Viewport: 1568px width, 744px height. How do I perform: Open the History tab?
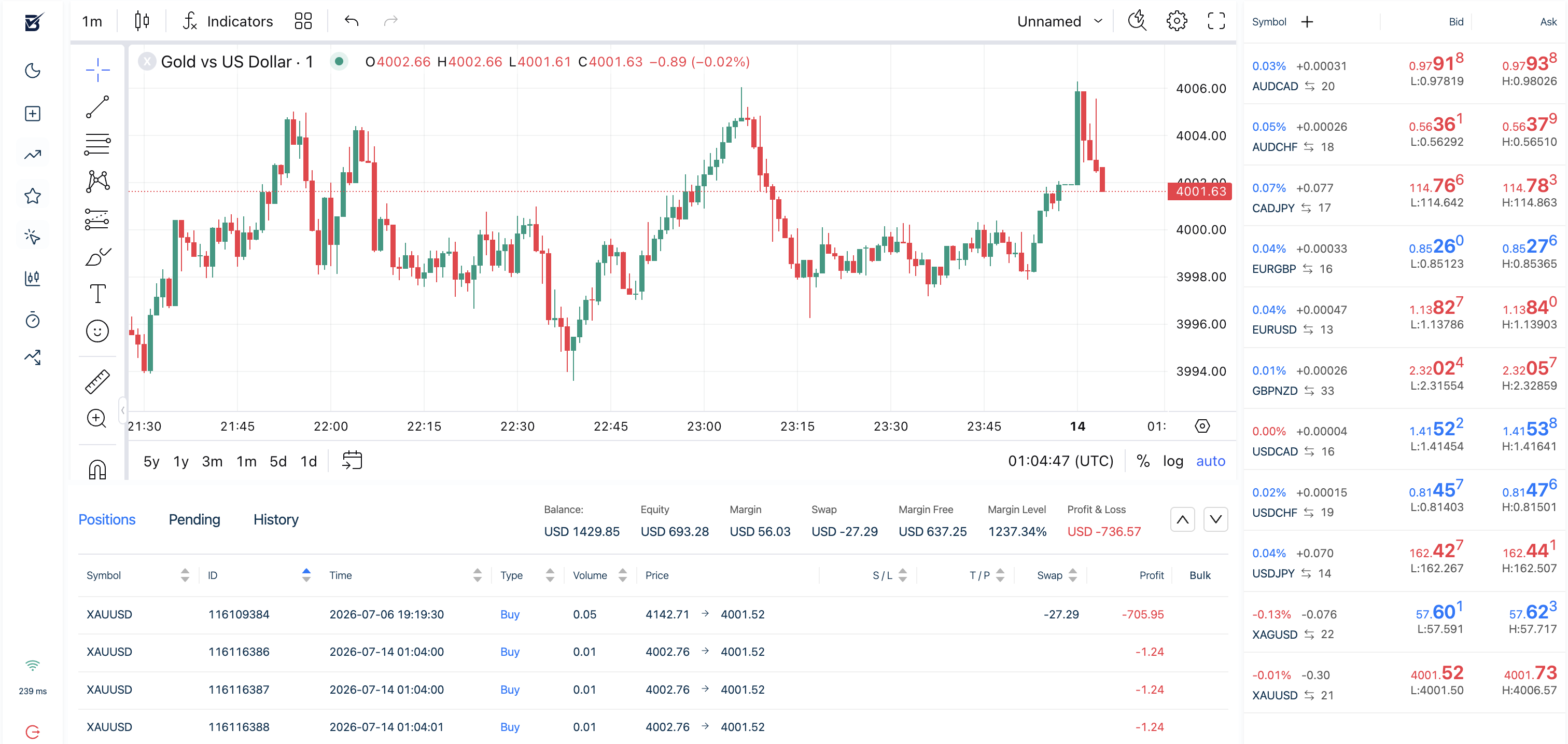click(x=276, y=519)
